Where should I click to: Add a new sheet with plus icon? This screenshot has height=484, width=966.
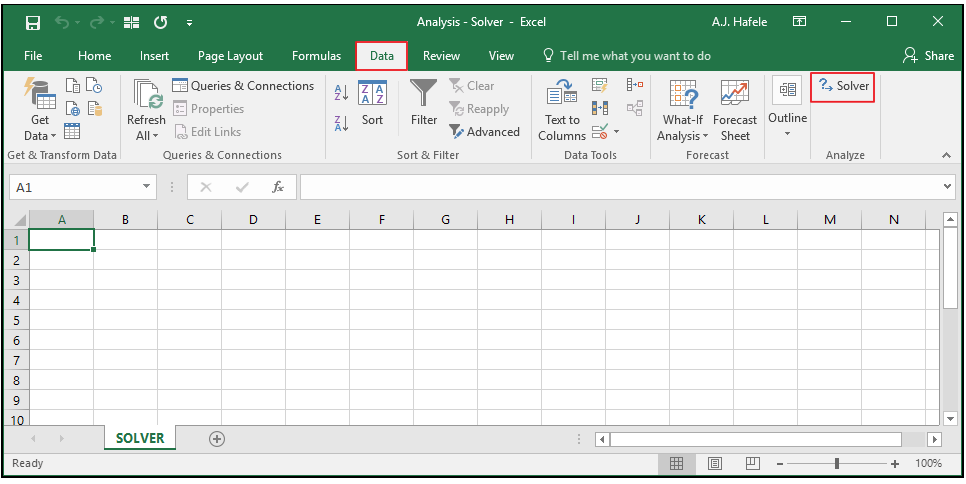(x=217, y=439)
